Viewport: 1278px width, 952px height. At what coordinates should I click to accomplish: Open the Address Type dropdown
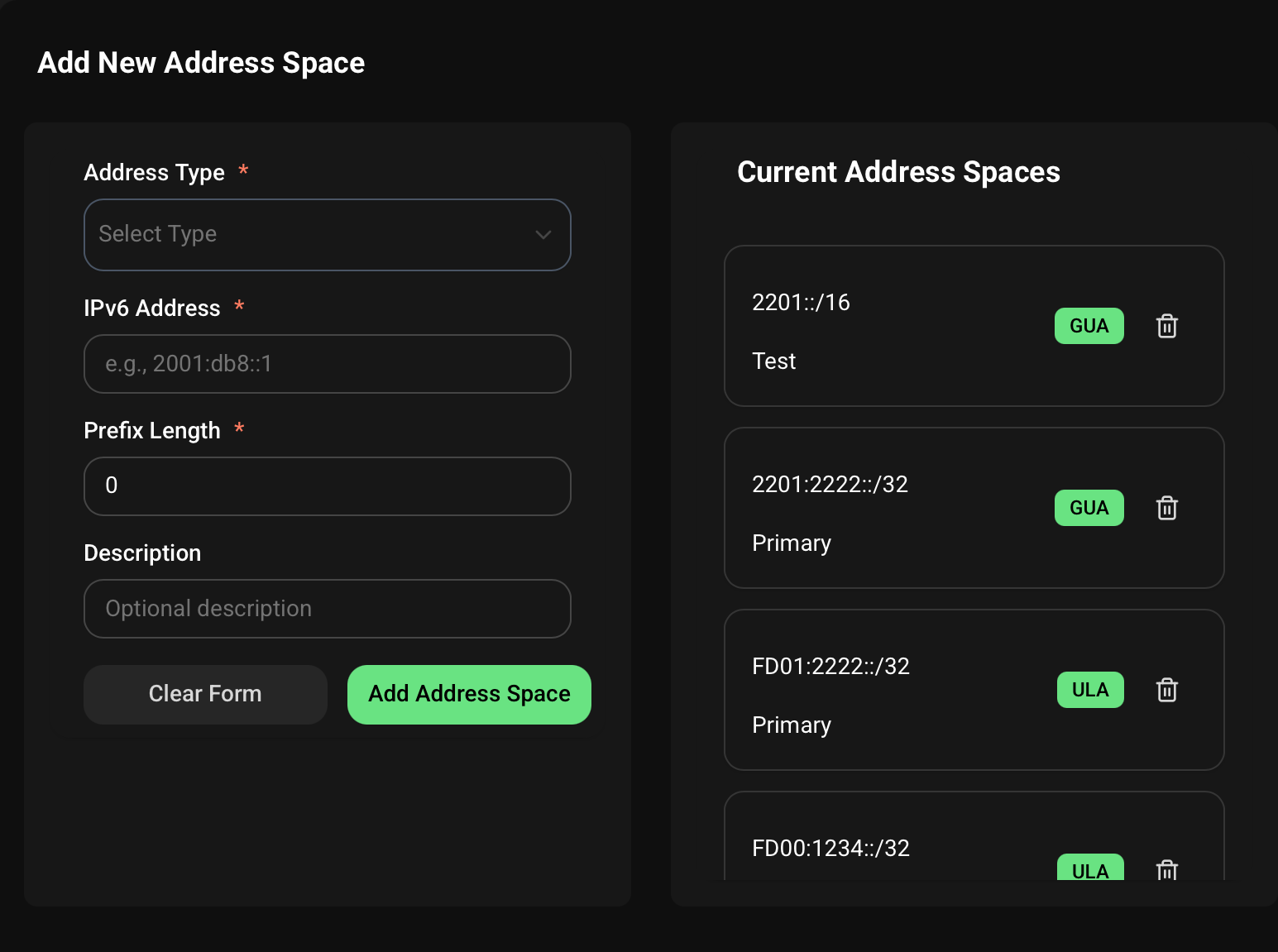pyautogui.click(x=328, y=235)
